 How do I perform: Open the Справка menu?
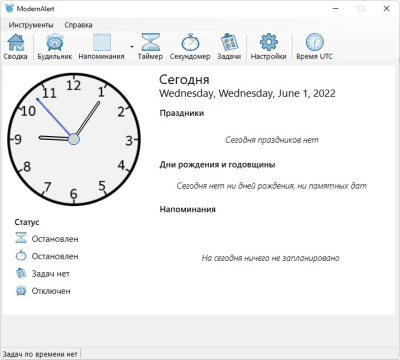[78, 25]
